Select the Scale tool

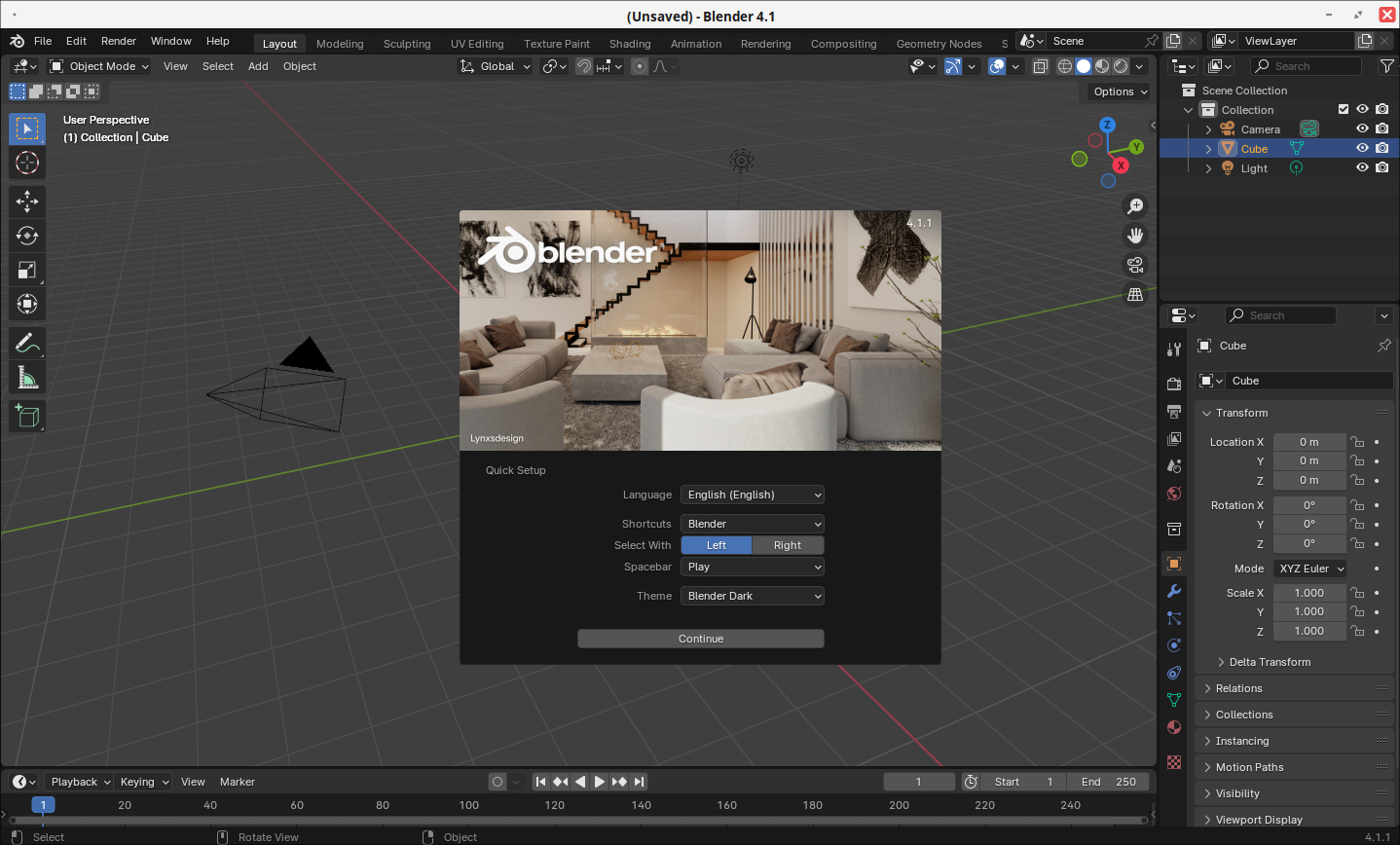(x=27, y=270)
